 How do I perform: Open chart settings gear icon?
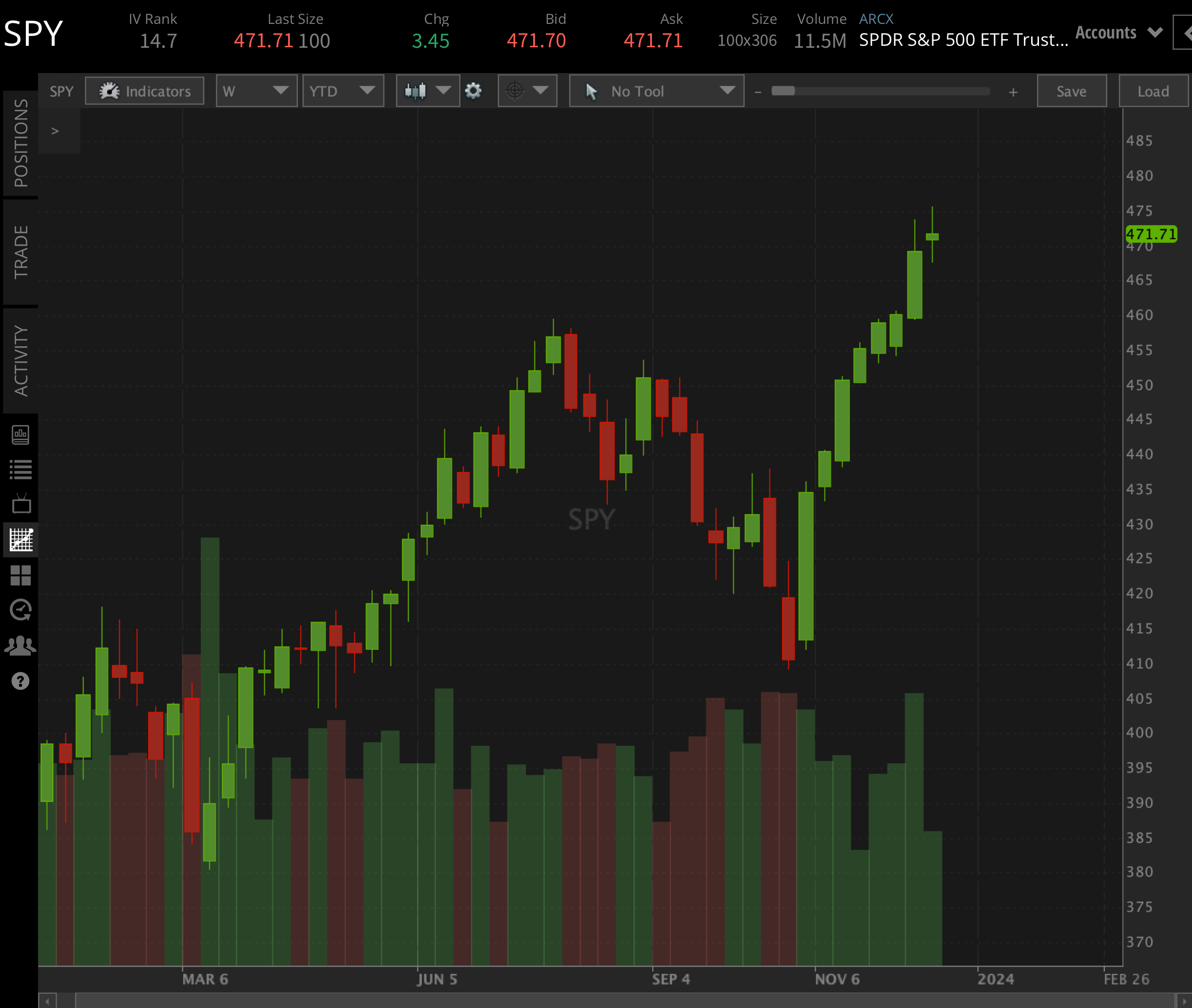pyautogui.click(x=473, y=91)
